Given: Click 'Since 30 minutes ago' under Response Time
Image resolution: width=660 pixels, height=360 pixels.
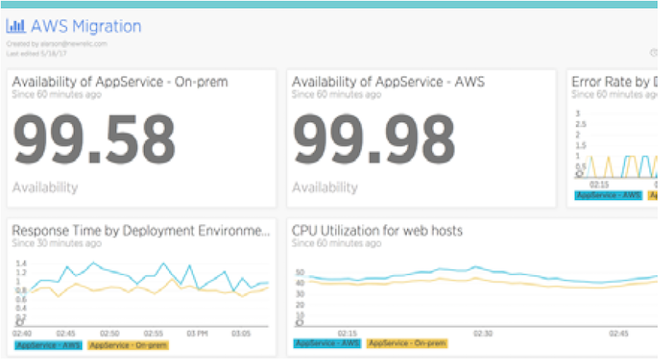Looking at the screenshot, I should [57, 243].
